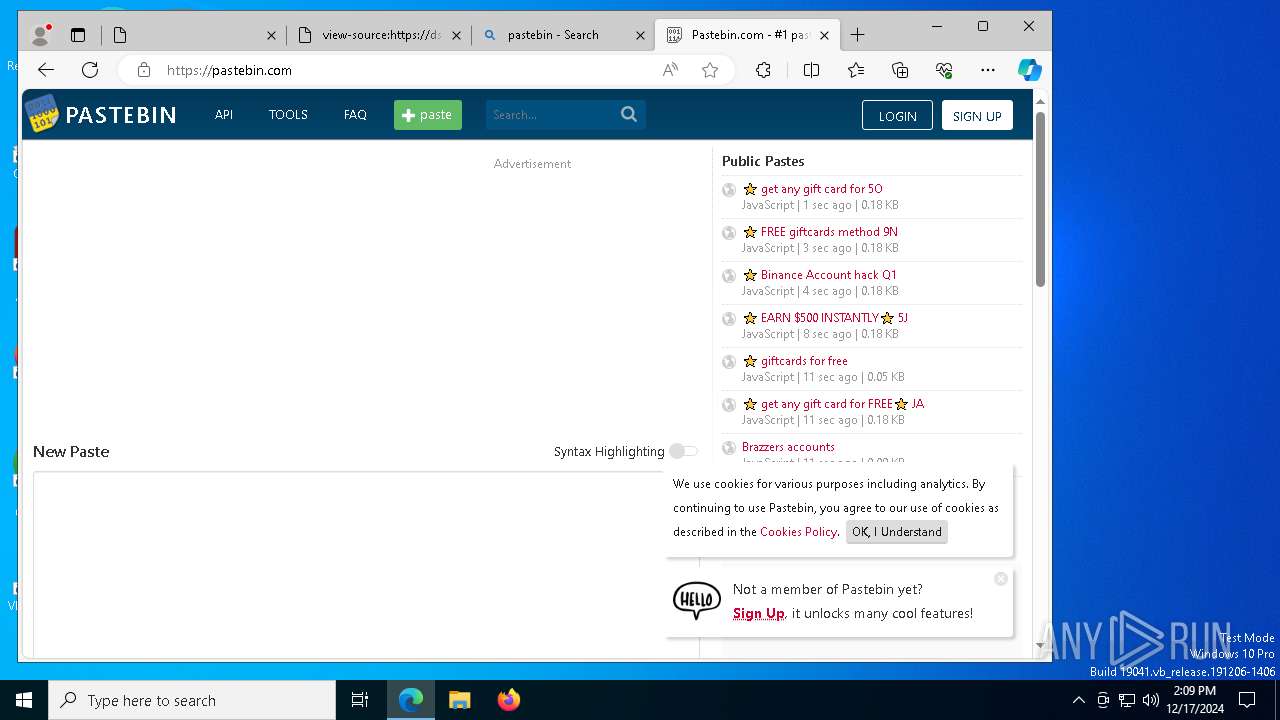Click the Sign Up link in popup

(x=758, y=613)
